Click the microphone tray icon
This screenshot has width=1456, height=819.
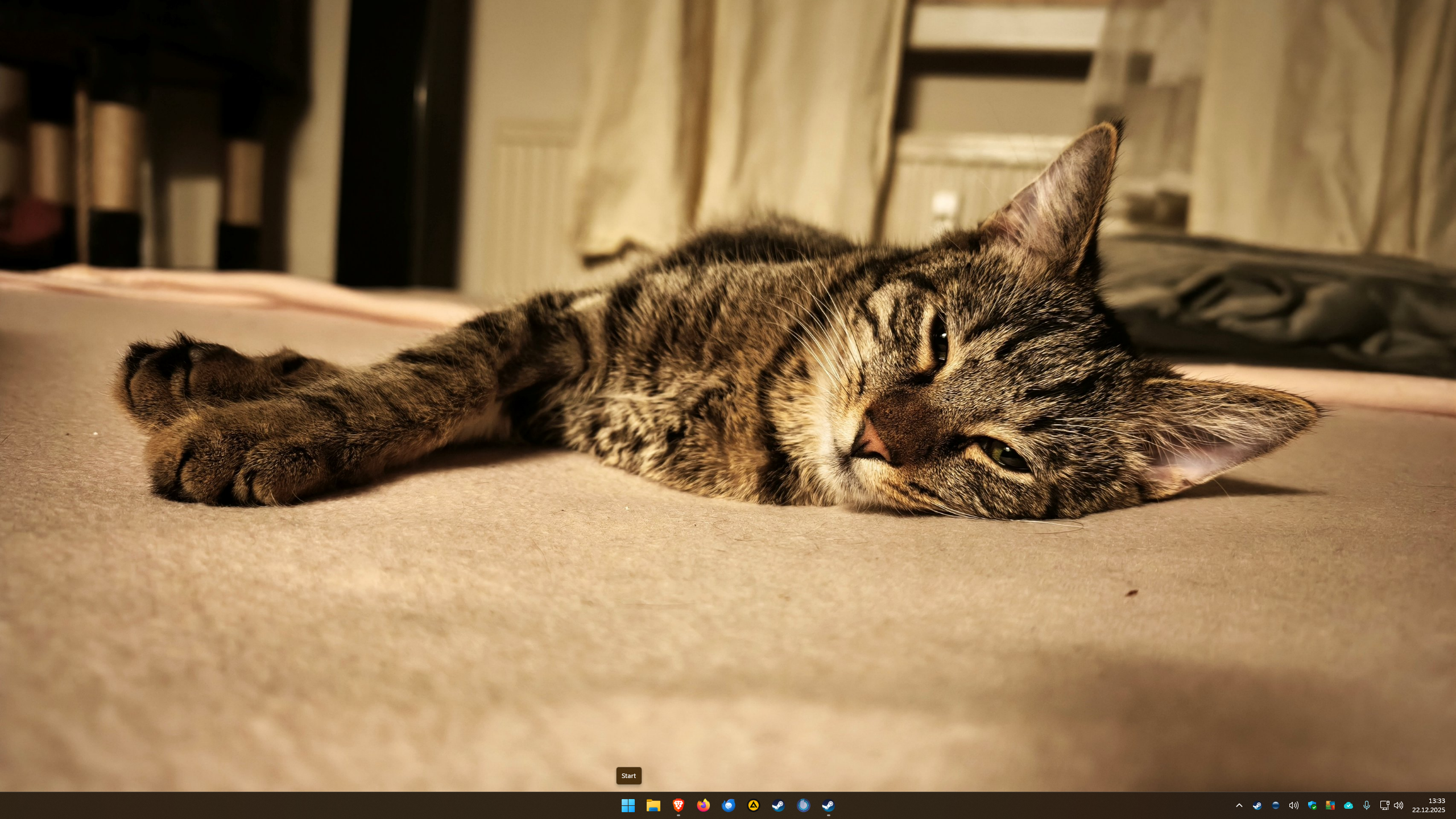[x=1367, y=805]
